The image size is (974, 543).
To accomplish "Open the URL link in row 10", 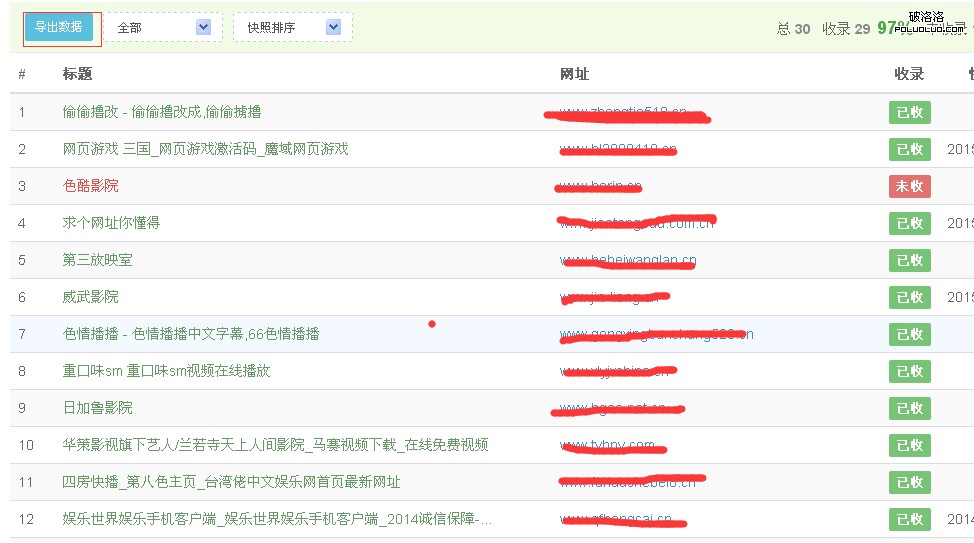I will coord(608,445).
